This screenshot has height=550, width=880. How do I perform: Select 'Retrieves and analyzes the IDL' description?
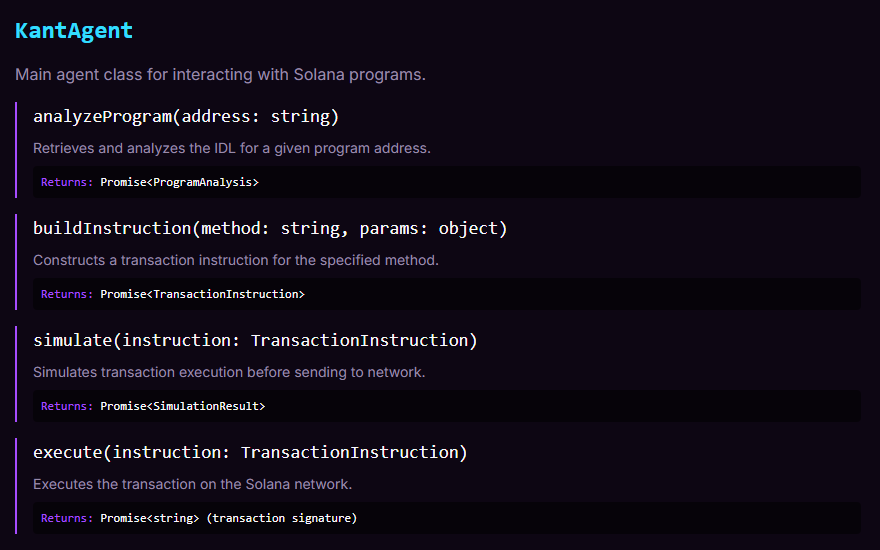pos(232,148)
